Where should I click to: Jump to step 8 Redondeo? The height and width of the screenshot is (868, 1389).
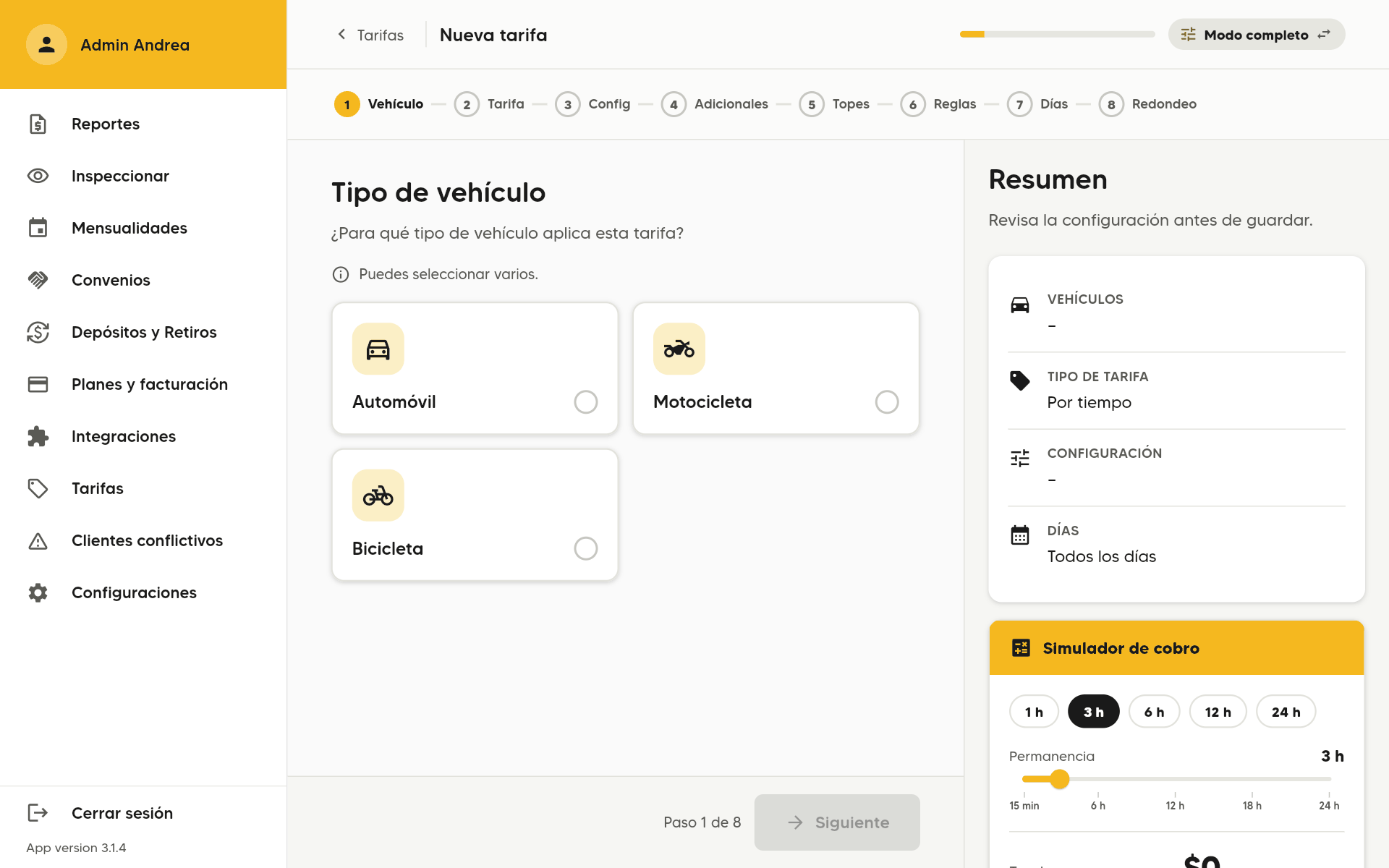[1147, 104]
